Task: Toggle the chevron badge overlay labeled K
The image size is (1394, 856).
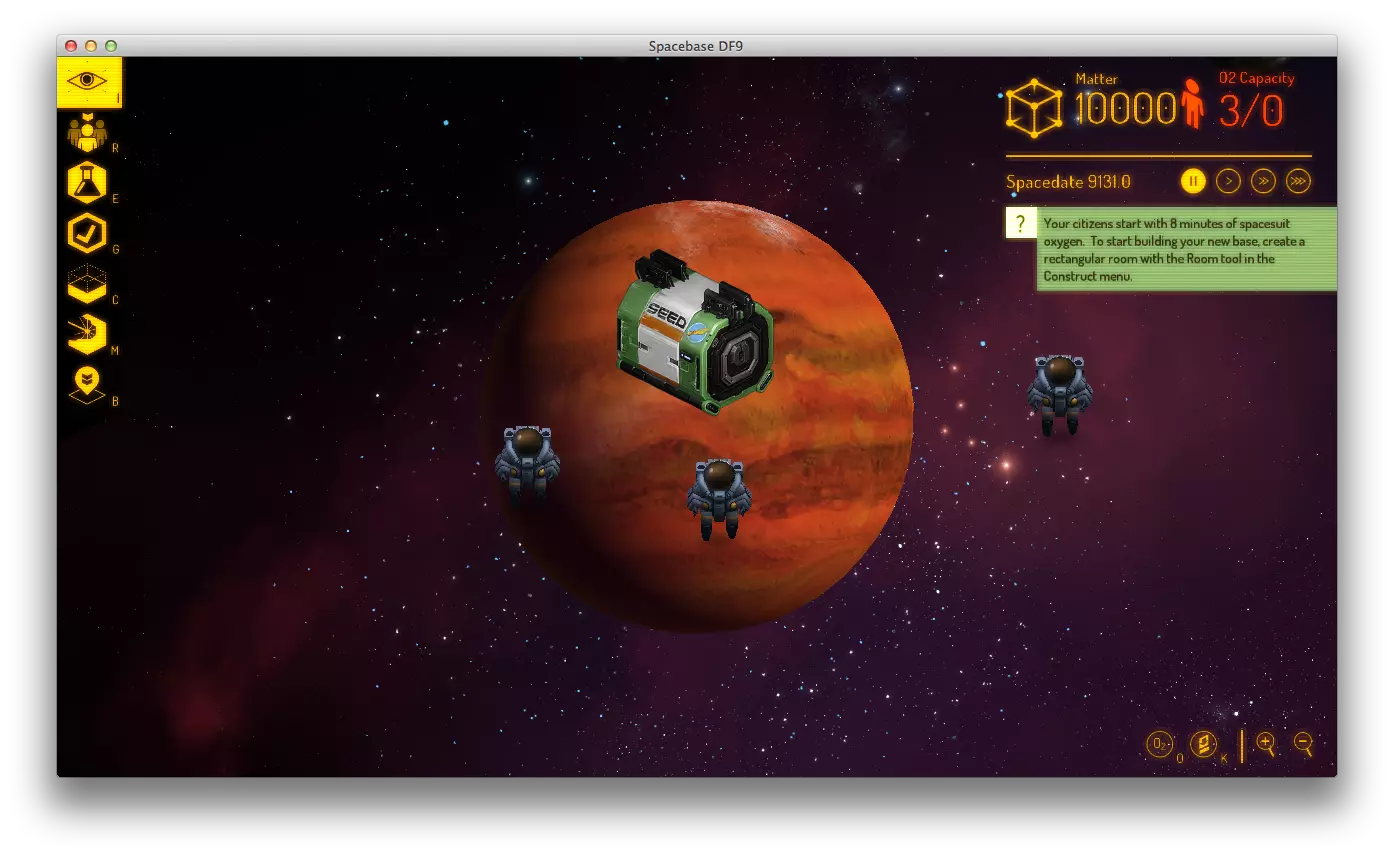Action: click(x=1204, y=744)
